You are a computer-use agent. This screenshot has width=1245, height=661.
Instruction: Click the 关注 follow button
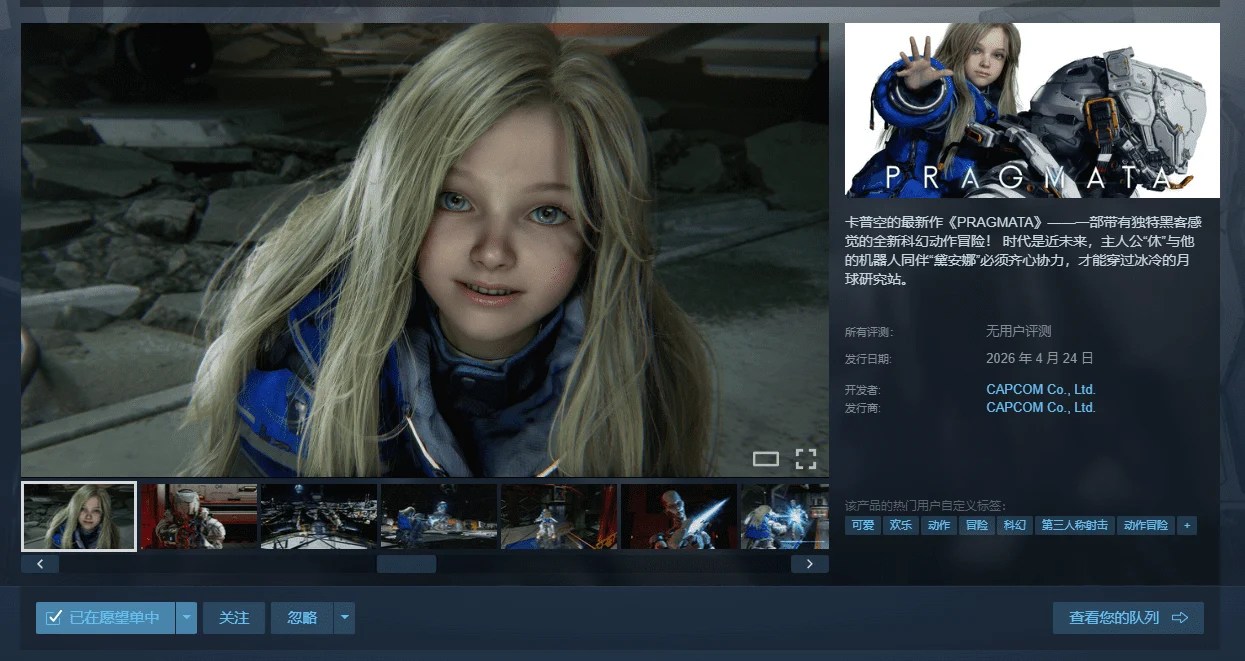pos(234,618)
